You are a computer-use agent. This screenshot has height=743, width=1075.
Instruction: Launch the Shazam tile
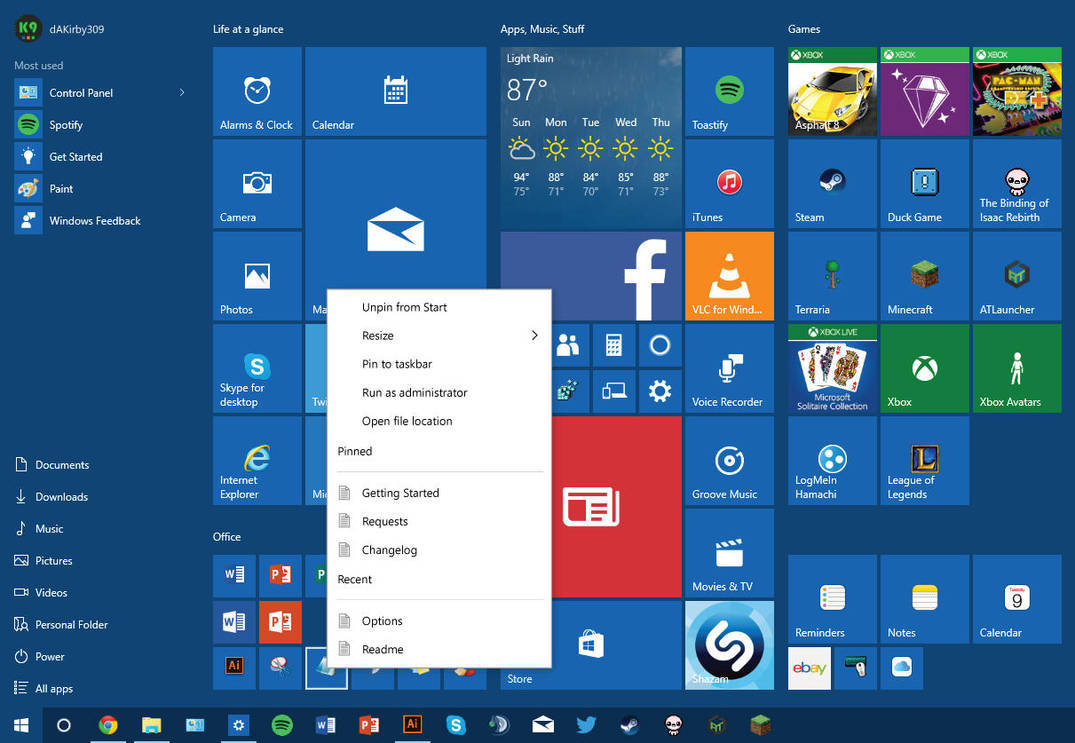point(729,645)
